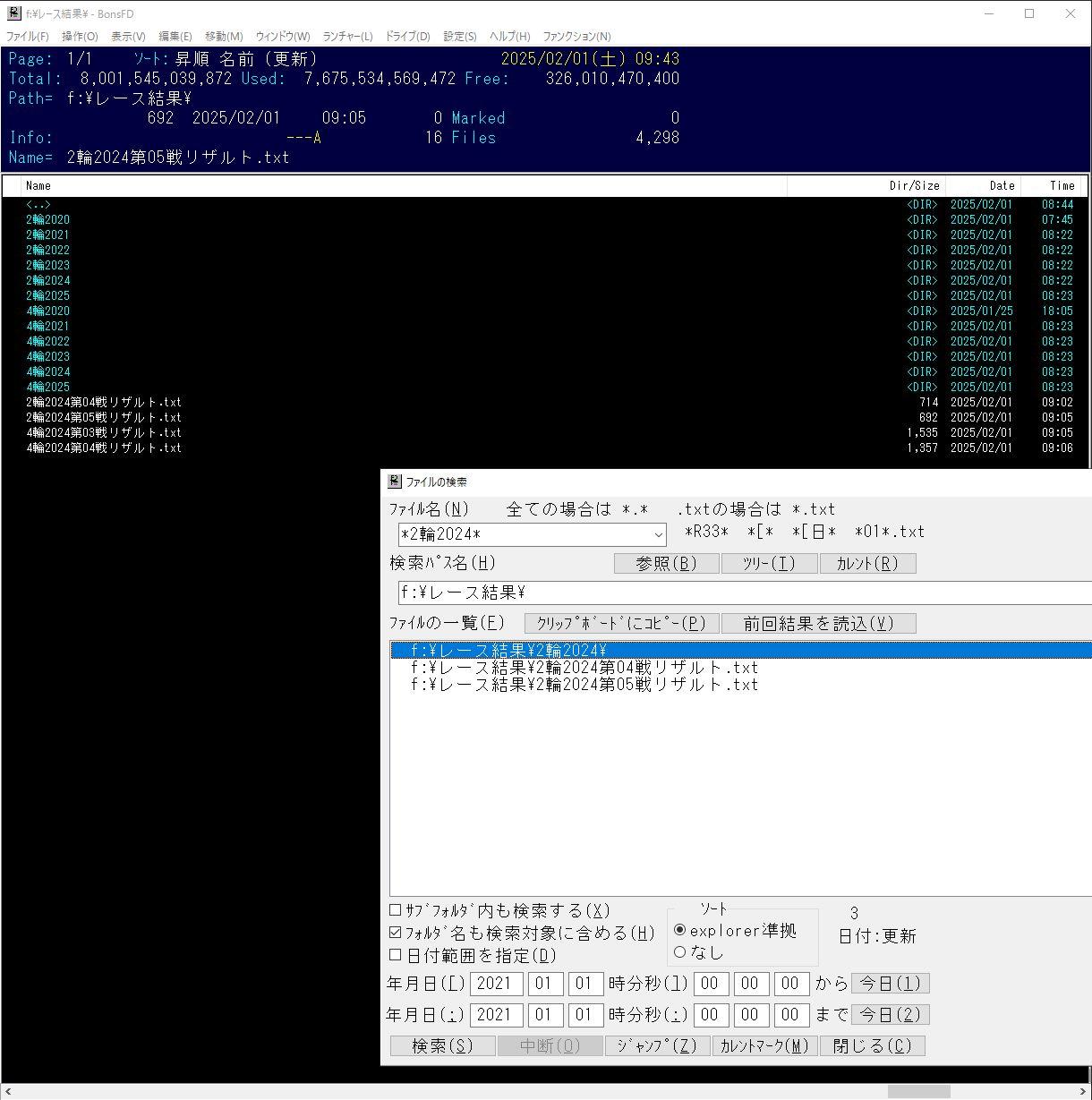Select the explorer準拠 sort radio button

click(x=680, y=931)
